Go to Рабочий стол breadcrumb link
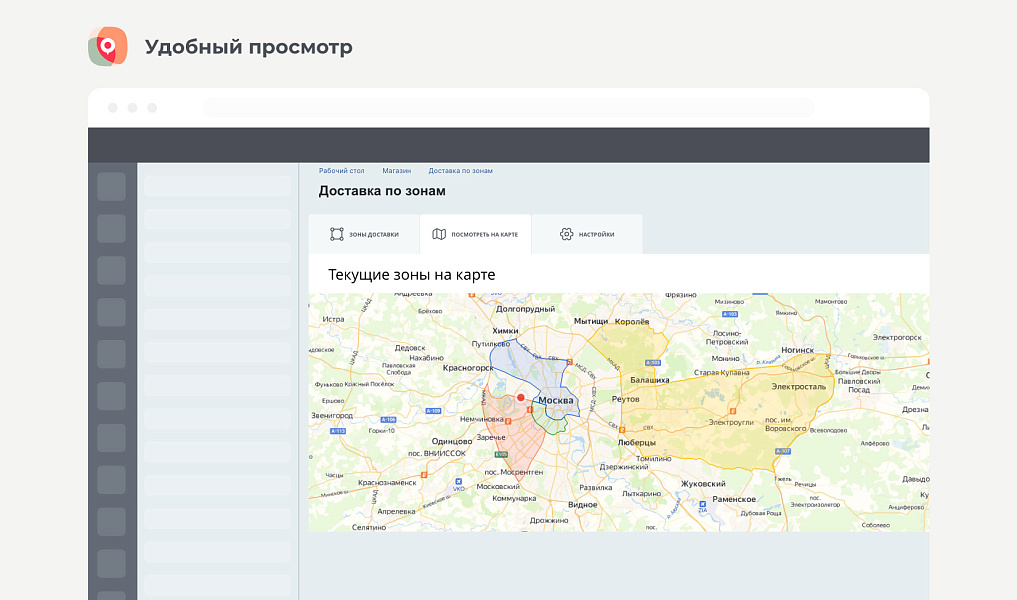The width and height of the screenshot is (1017, 600). click(340, 171)
